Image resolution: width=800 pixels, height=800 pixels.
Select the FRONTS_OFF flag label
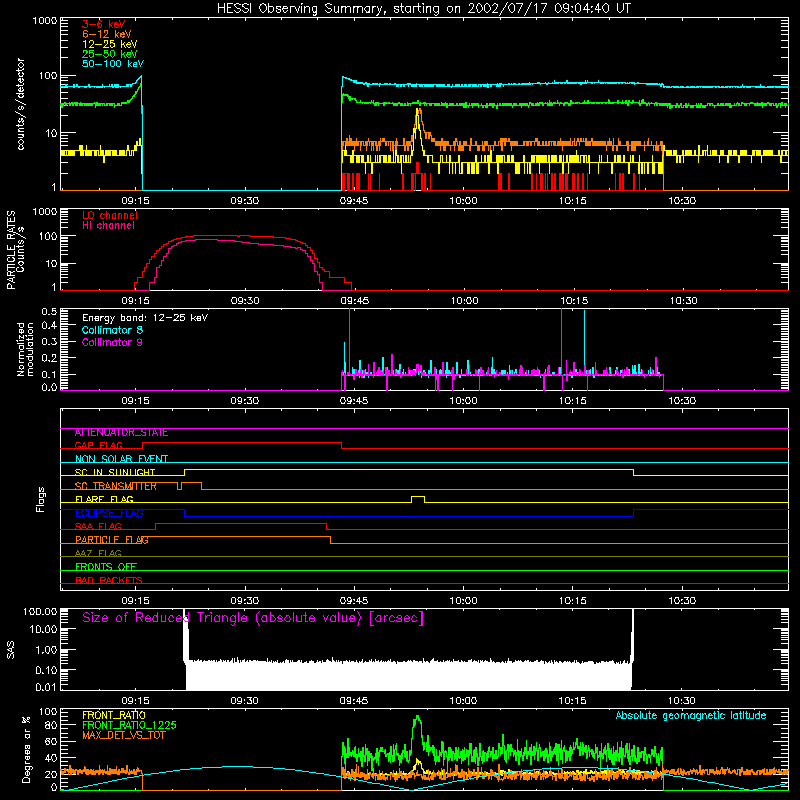[106, 567]
